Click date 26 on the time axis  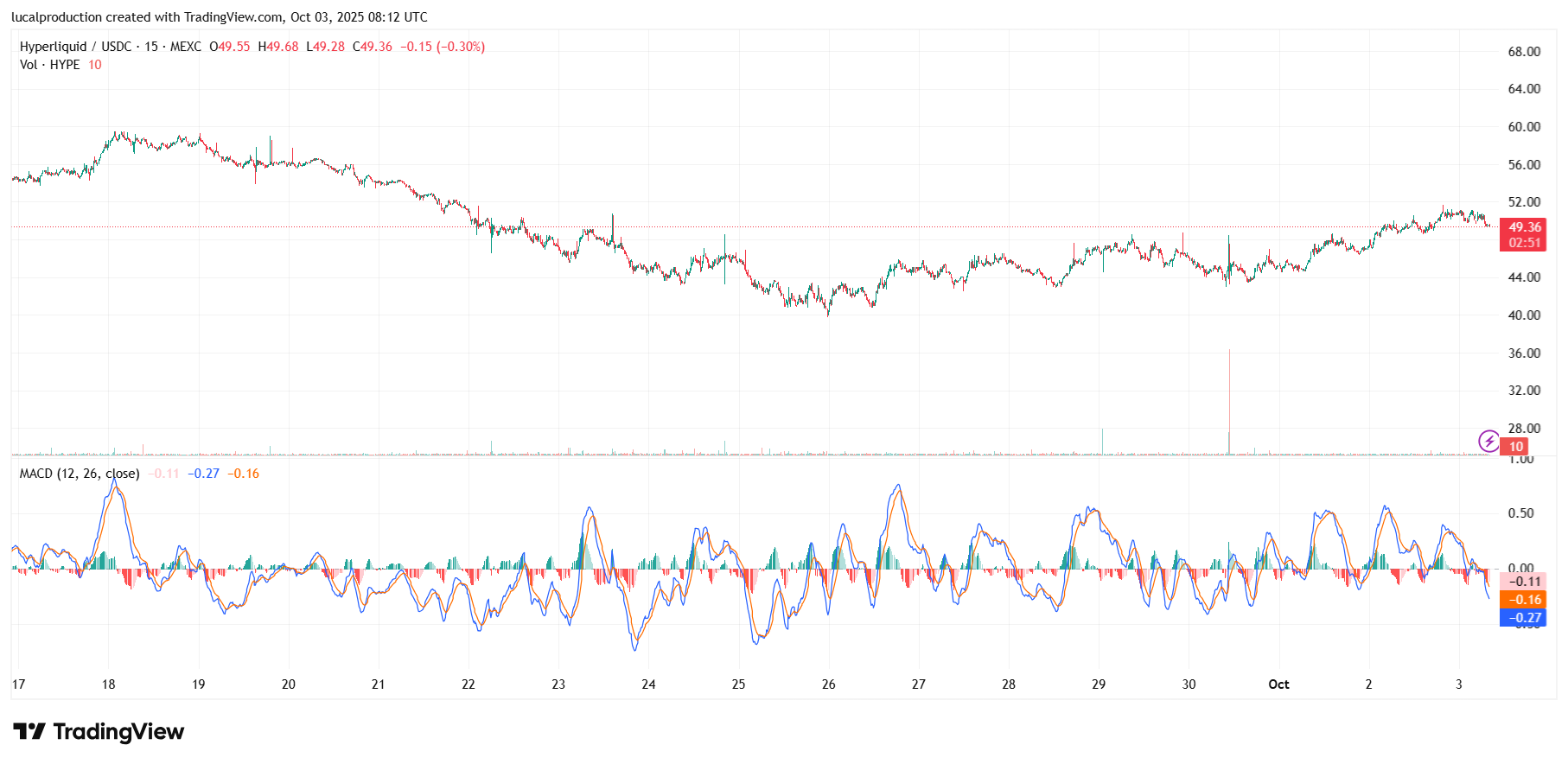click(828, 684)
